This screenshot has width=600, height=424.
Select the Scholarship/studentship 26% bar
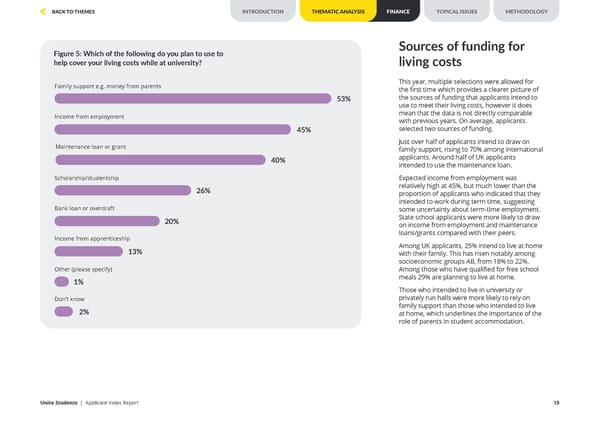122,190
